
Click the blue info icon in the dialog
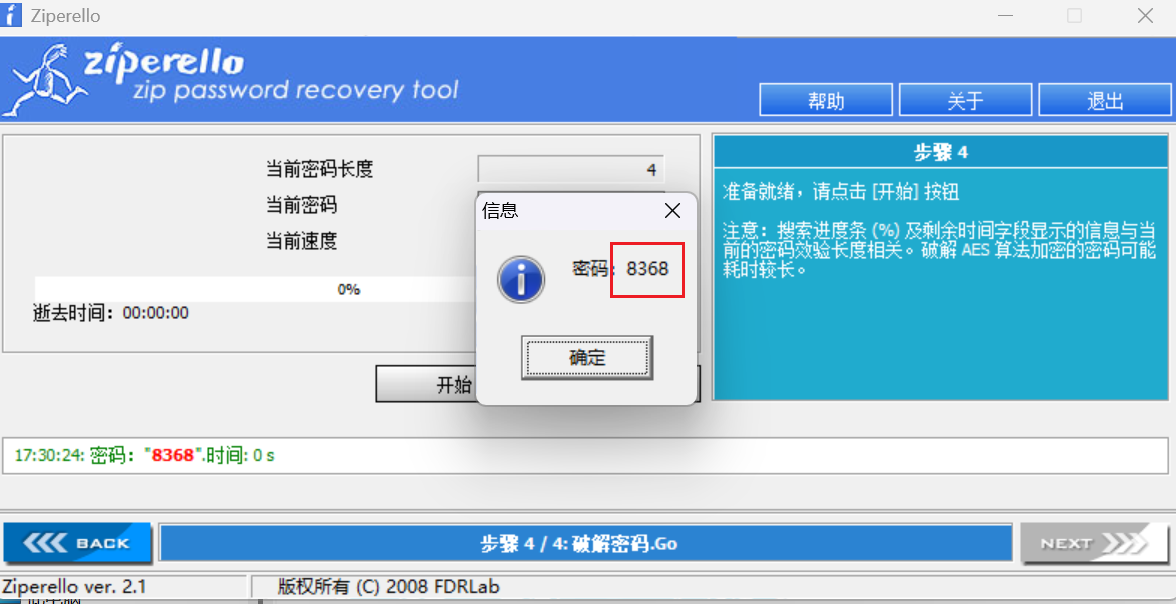pyautogui.click(x=521, y=280)
